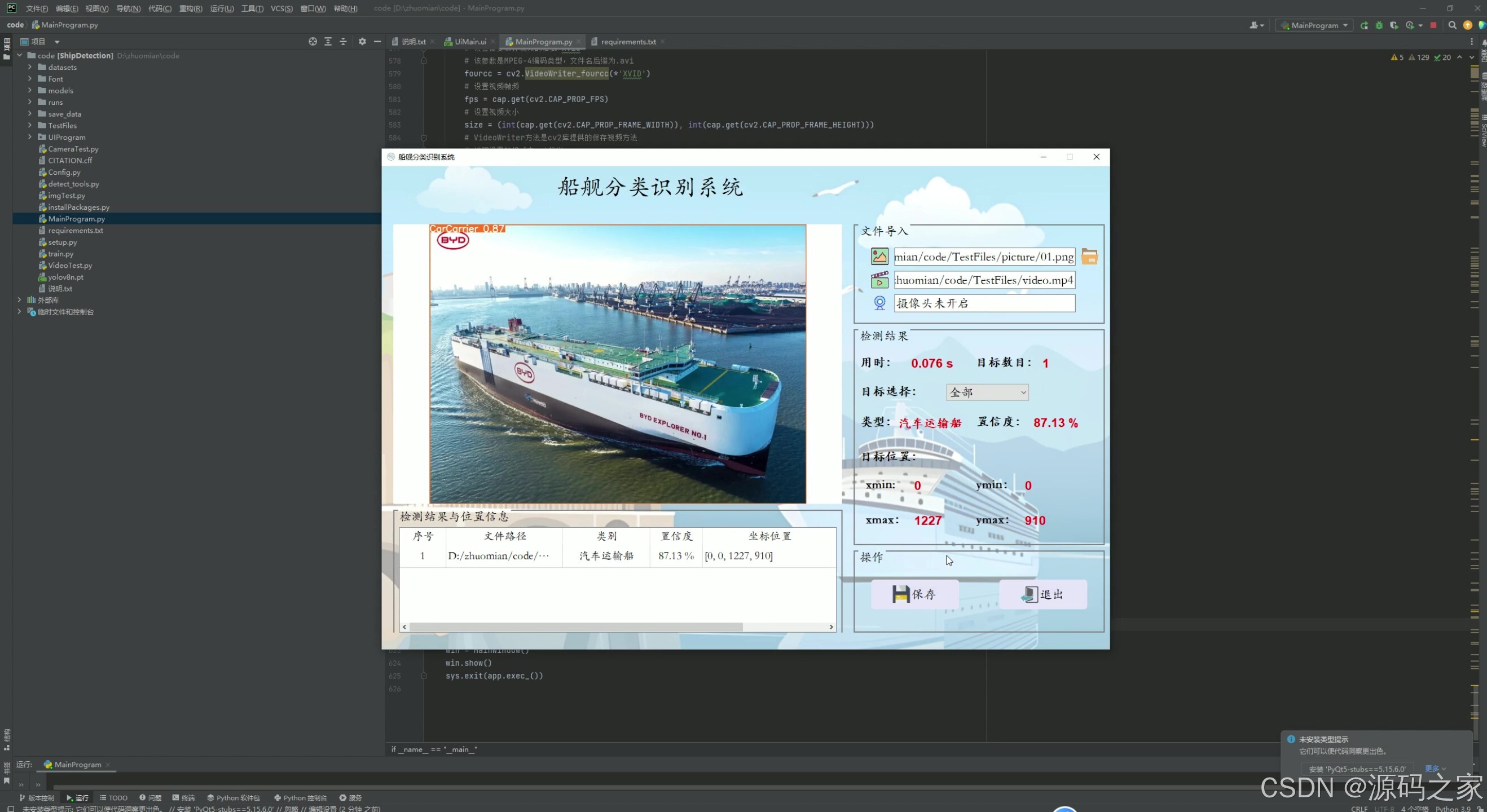This screenshot has height=812, width=1487.
Task: Stop the running program with the red square
Action: click(x=1433, y=25)
